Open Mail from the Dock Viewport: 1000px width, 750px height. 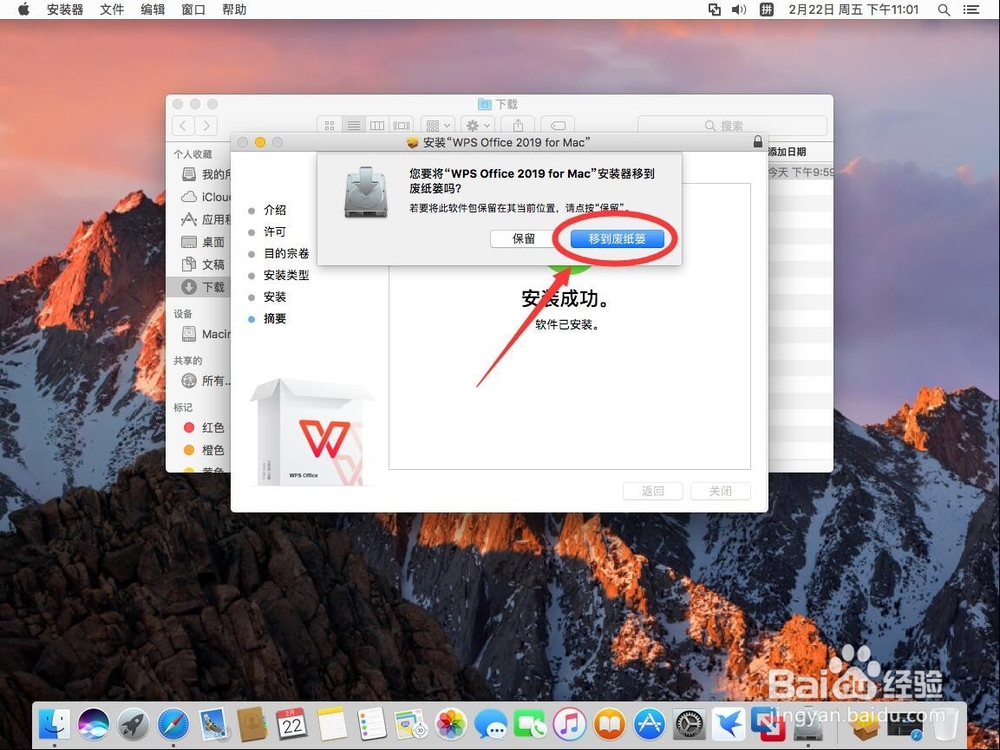(212, 724)
